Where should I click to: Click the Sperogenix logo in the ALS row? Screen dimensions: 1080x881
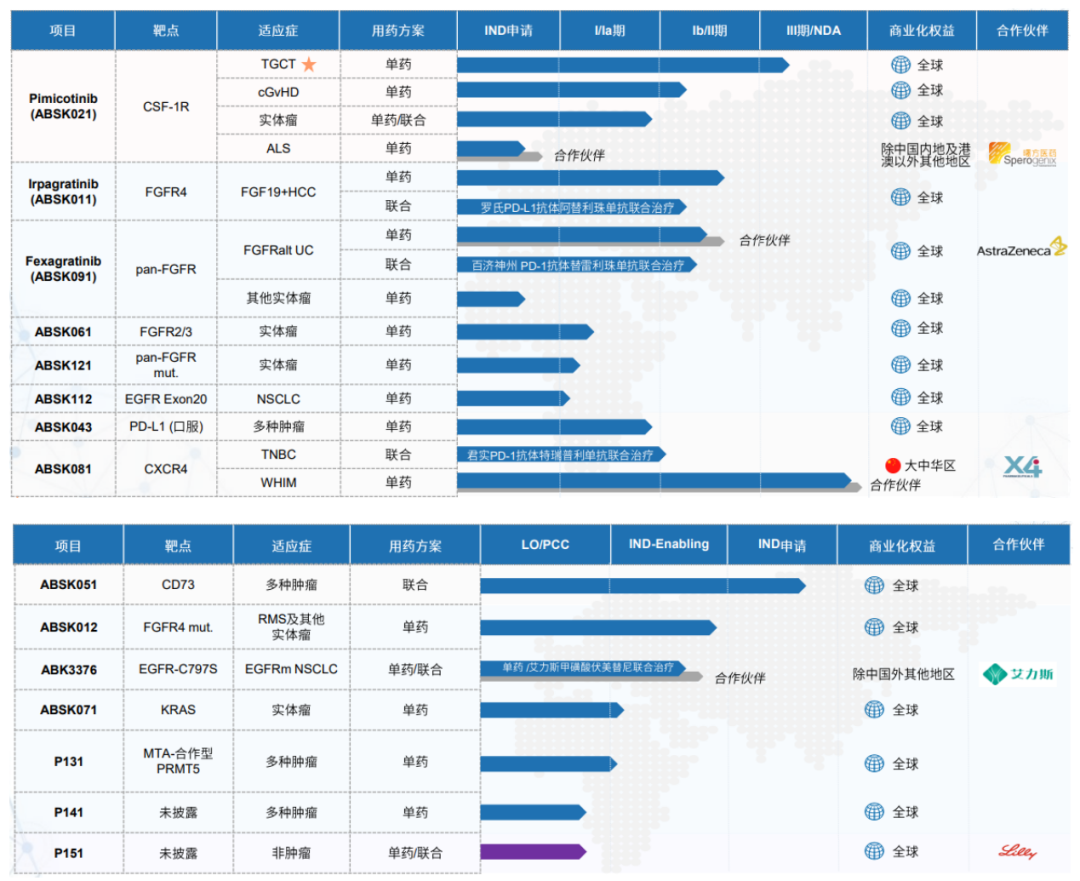click(1021, 155)
